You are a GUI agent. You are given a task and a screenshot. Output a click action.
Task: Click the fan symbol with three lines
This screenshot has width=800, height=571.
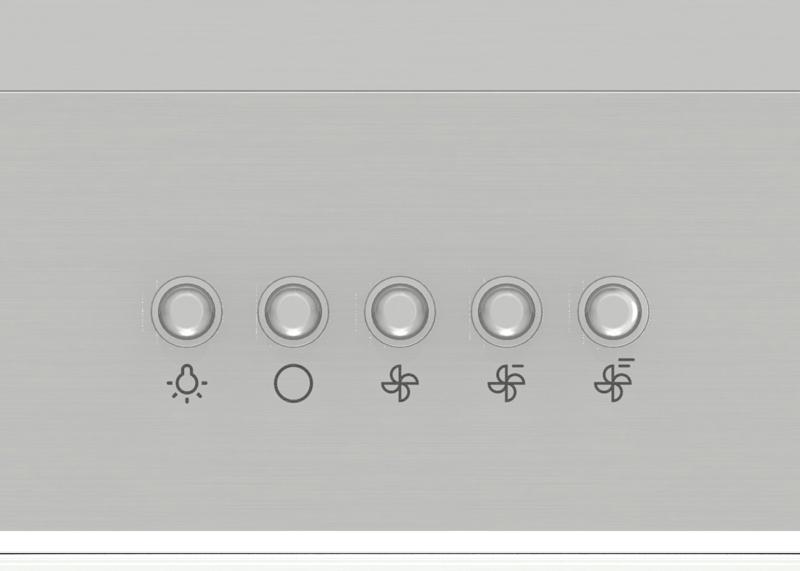click(614, 380)
